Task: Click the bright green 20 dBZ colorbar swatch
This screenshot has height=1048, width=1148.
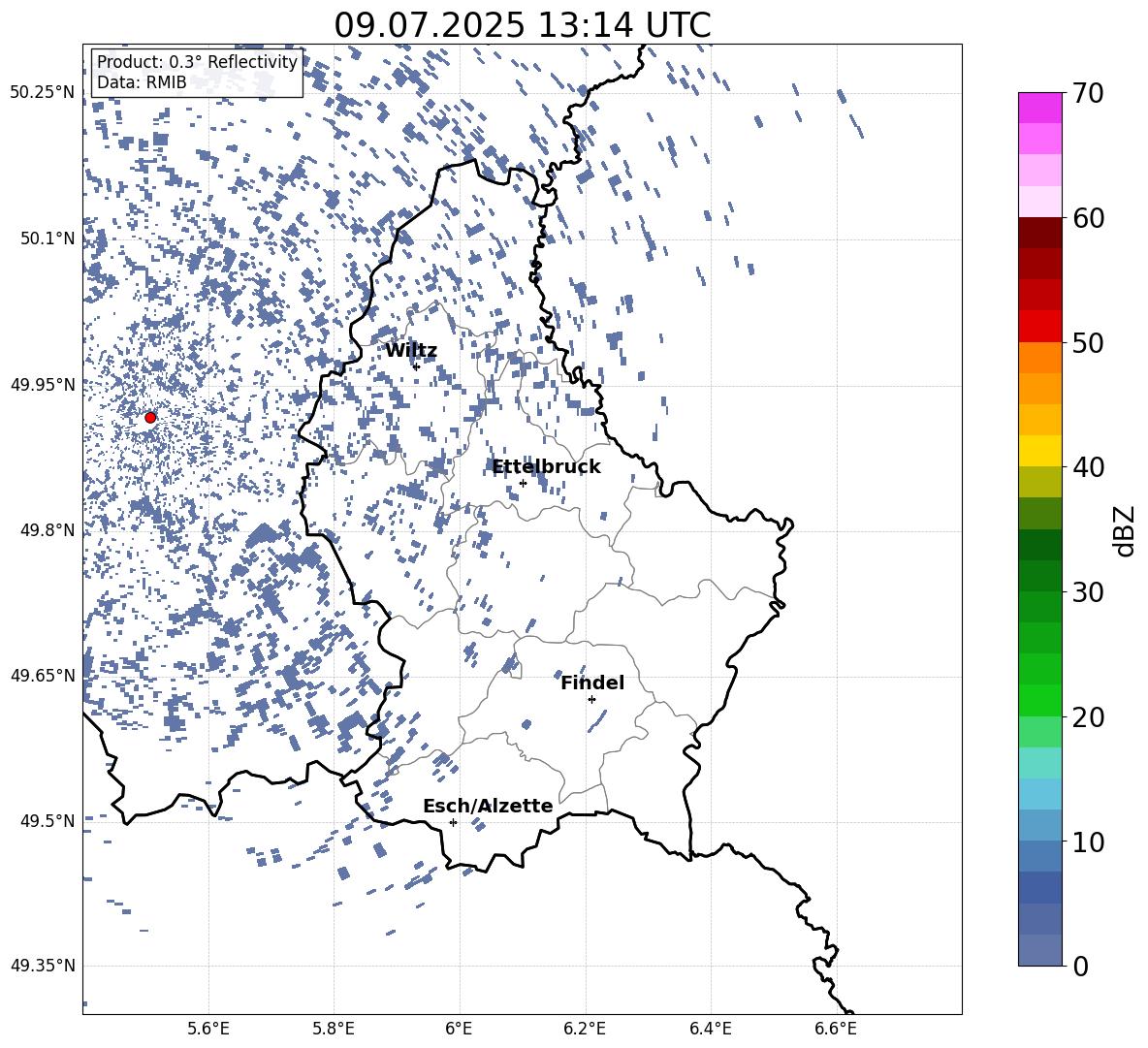Action: pyautogui.click(x=1040, y=700)
